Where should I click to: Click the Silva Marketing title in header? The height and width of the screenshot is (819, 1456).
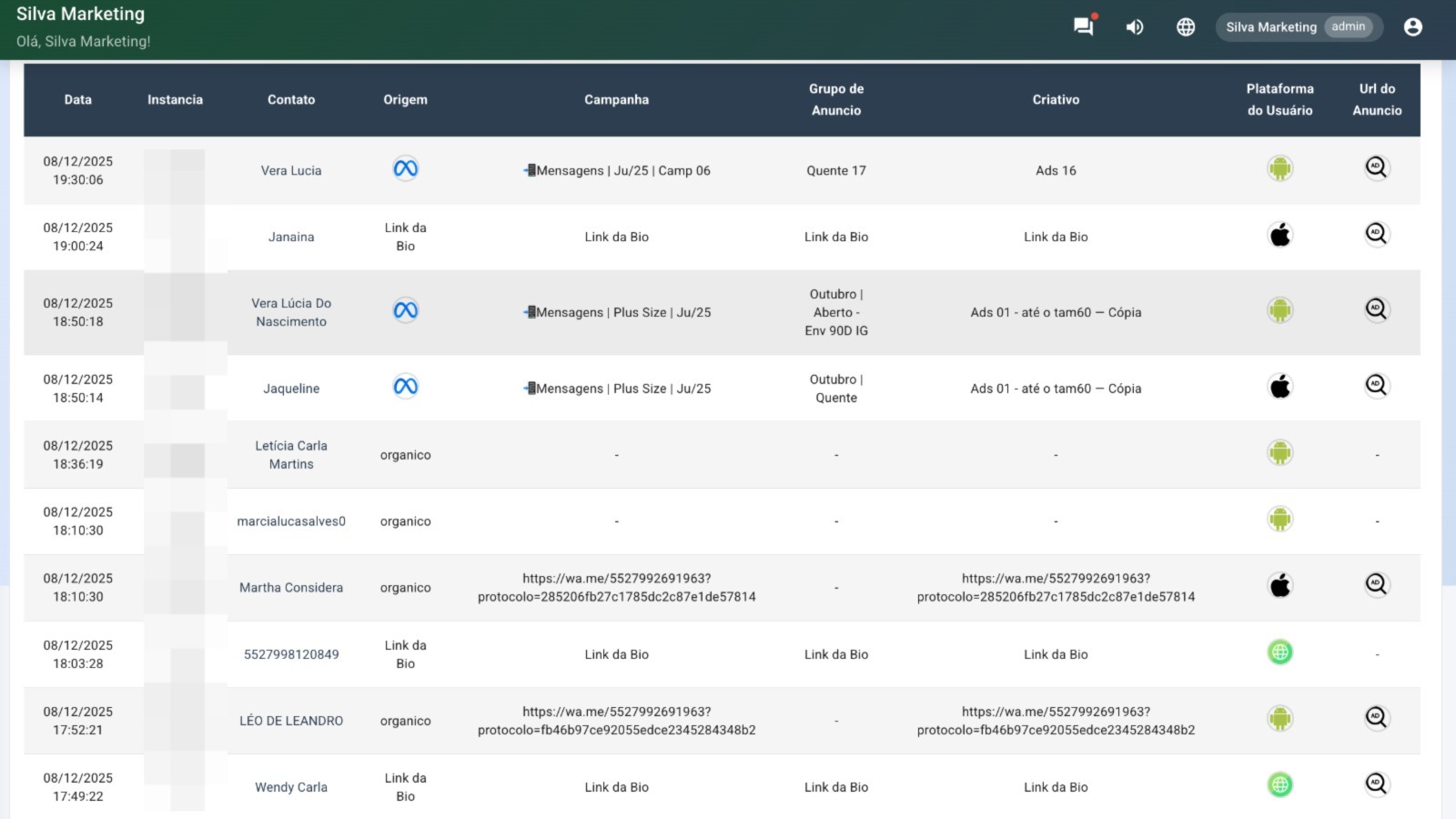pyautogui.click(x=81, y=14)
